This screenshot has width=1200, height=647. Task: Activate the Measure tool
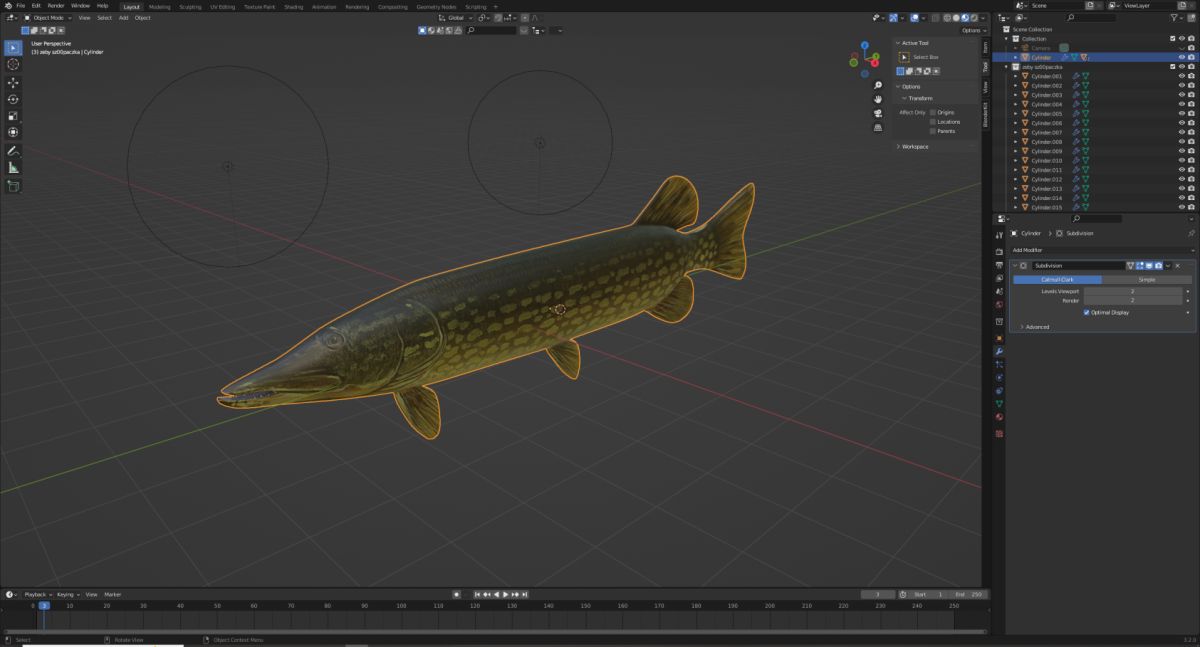[14, 167]
